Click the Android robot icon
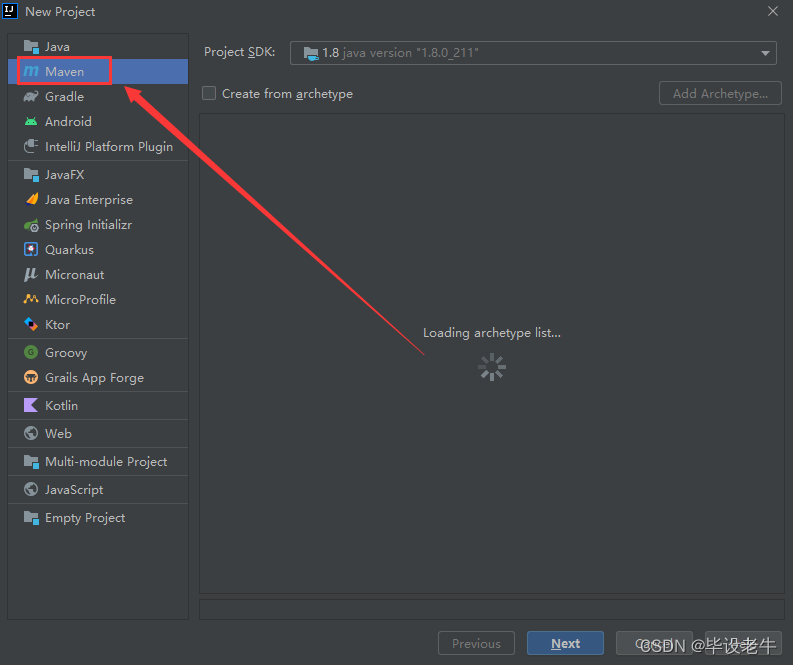Viewport: 793px width, 665px height. pyautogui.click(x=31, y=121)
